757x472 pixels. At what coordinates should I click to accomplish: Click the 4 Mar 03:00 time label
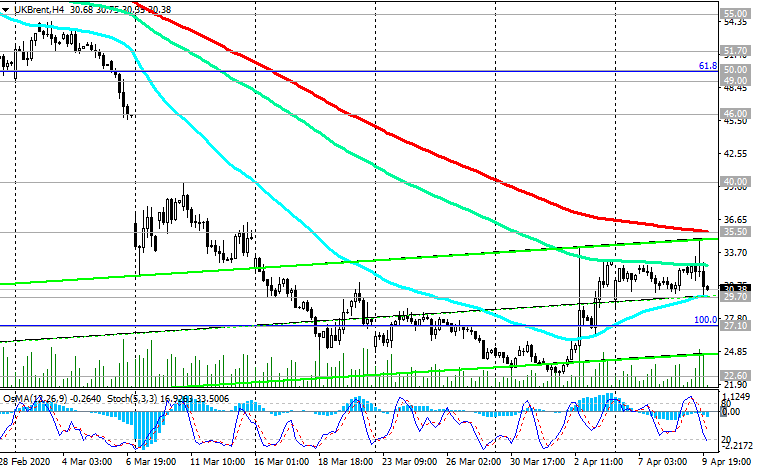[87, 461]
